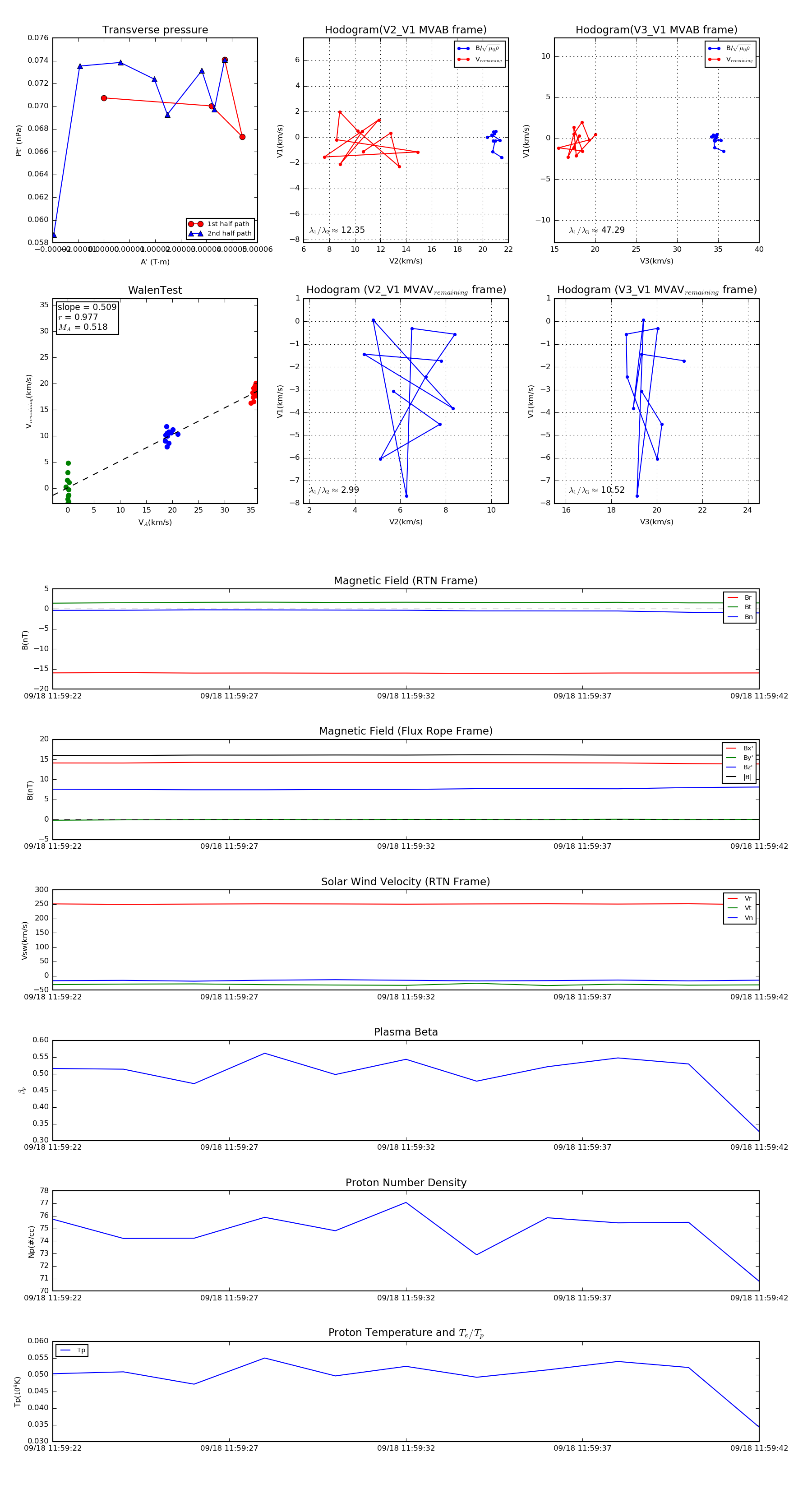Click the '2nd half path' legend entry
Viewport: 812px width, 1489px height.
coord(221,234)
